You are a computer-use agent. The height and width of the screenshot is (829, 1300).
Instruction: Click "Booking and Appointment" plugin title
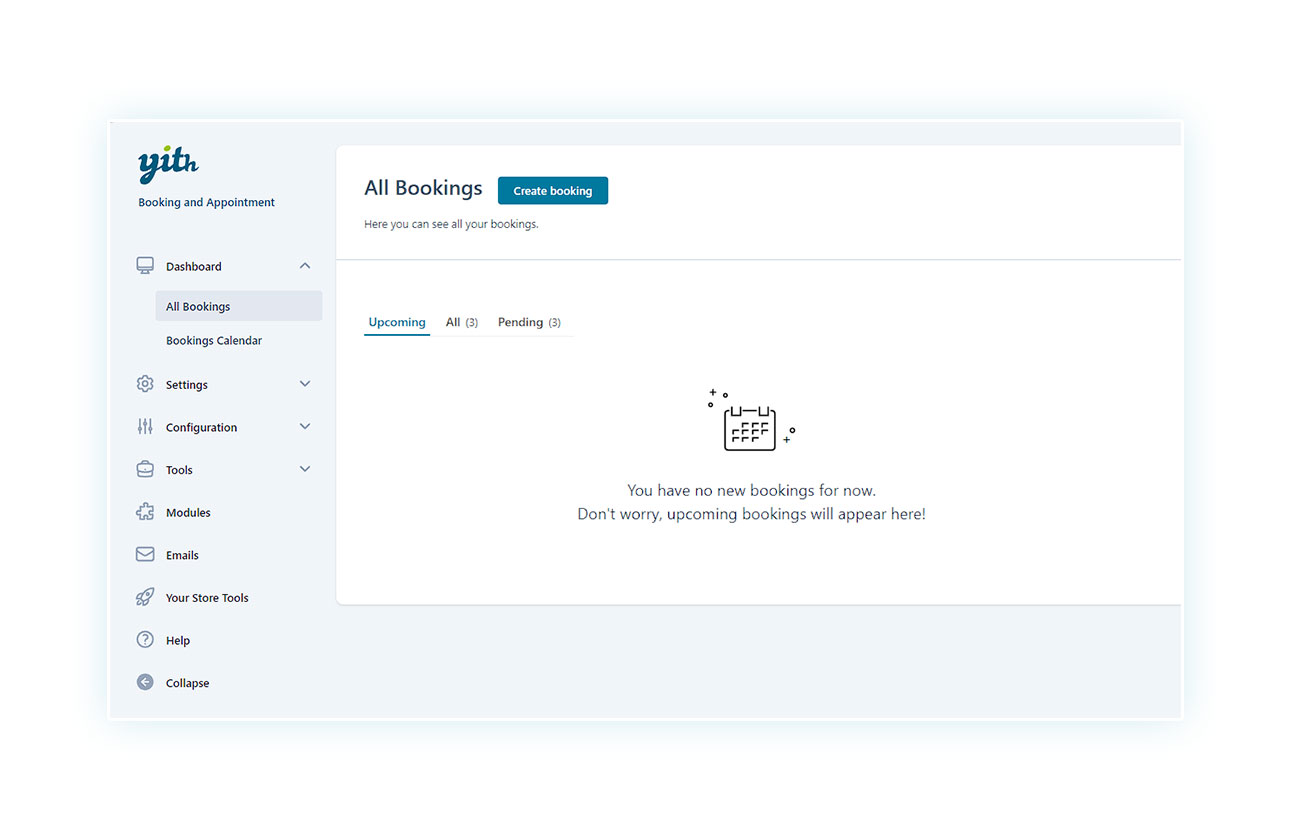pos(206,202)
